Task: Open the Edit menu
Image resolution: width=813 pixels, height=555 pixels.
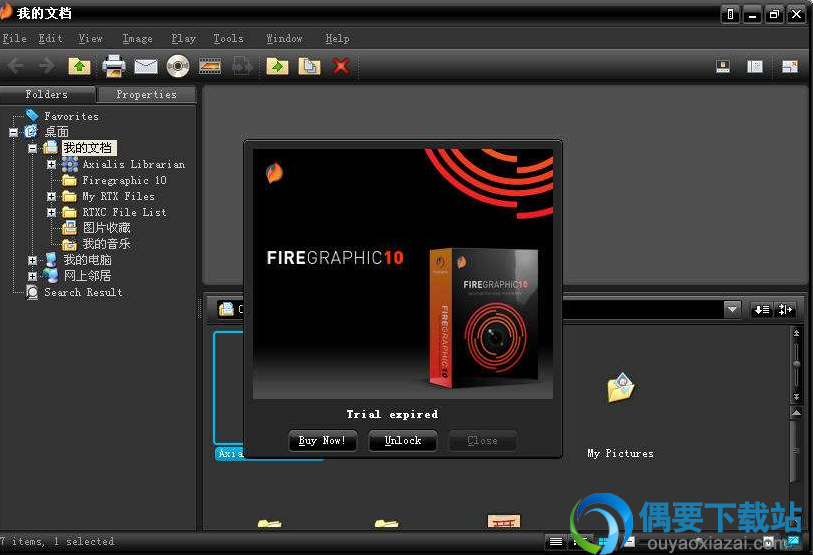Action: pyautogui.click(x=50, y=38)
